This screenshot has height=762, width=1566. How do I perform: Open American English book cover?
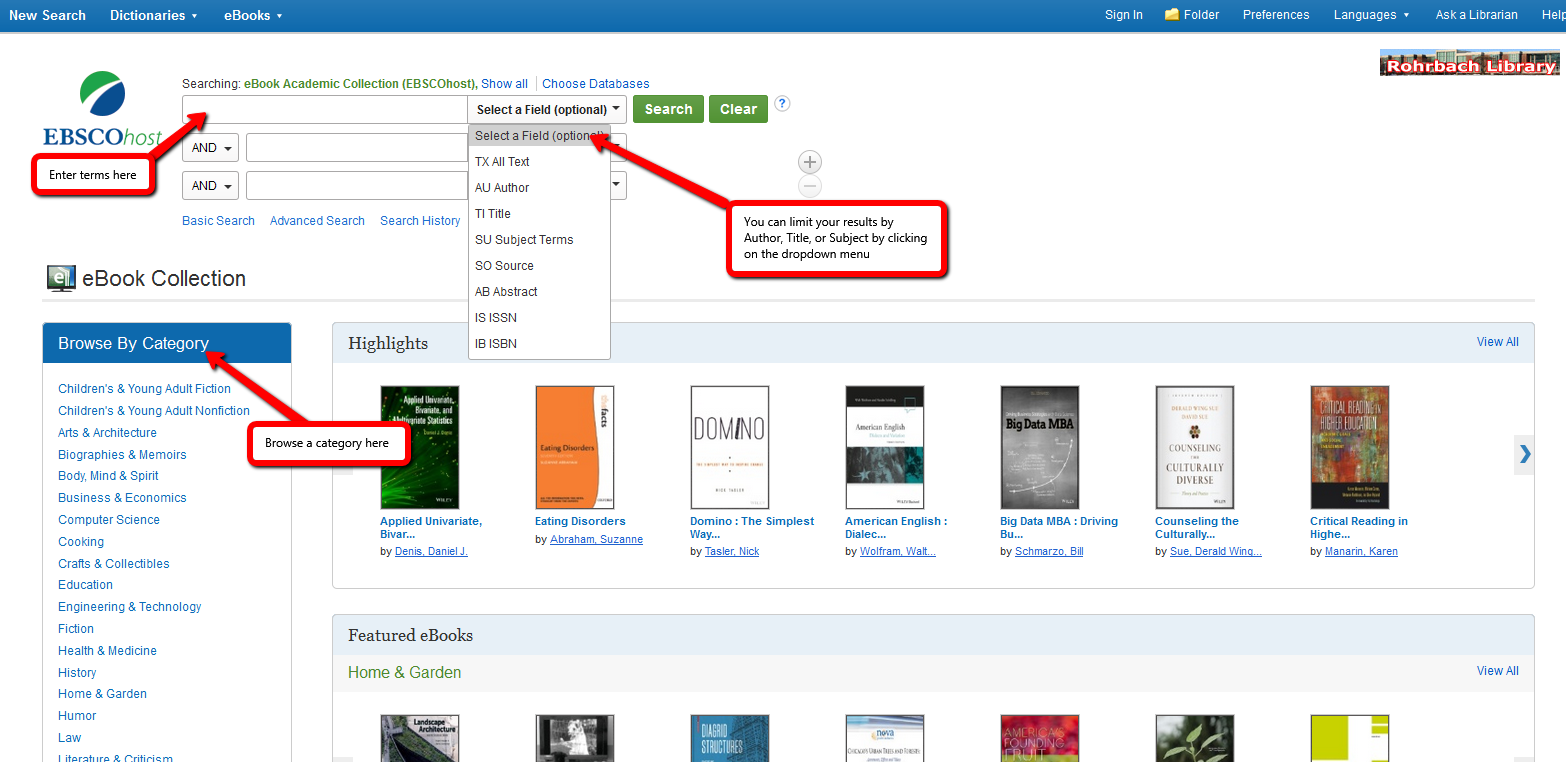coord(884,448)
